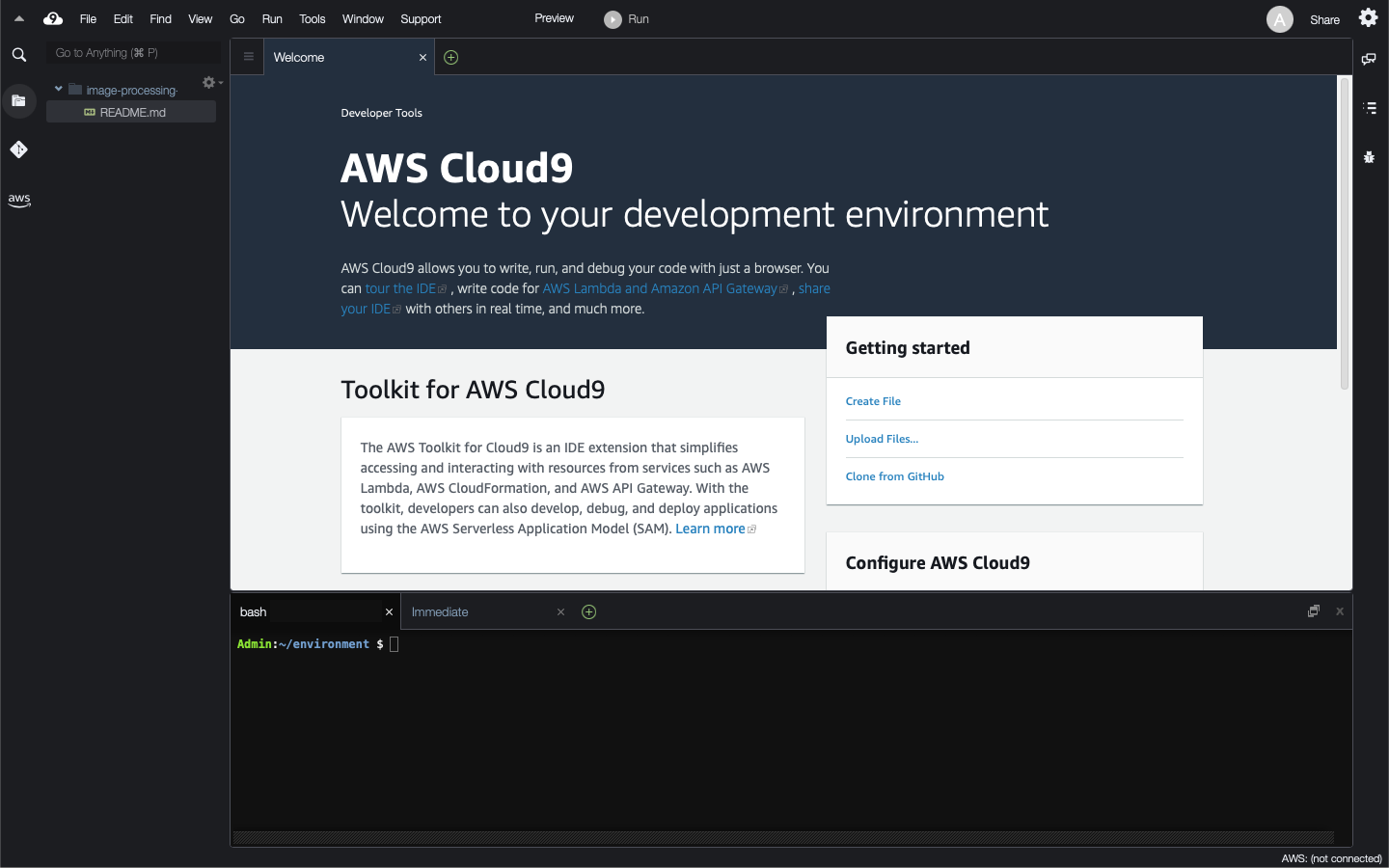Image resolution: width=1389 pixels, height=868 pixels.
Task: Open the Outline panel icon
Action: coord(1370,108)
